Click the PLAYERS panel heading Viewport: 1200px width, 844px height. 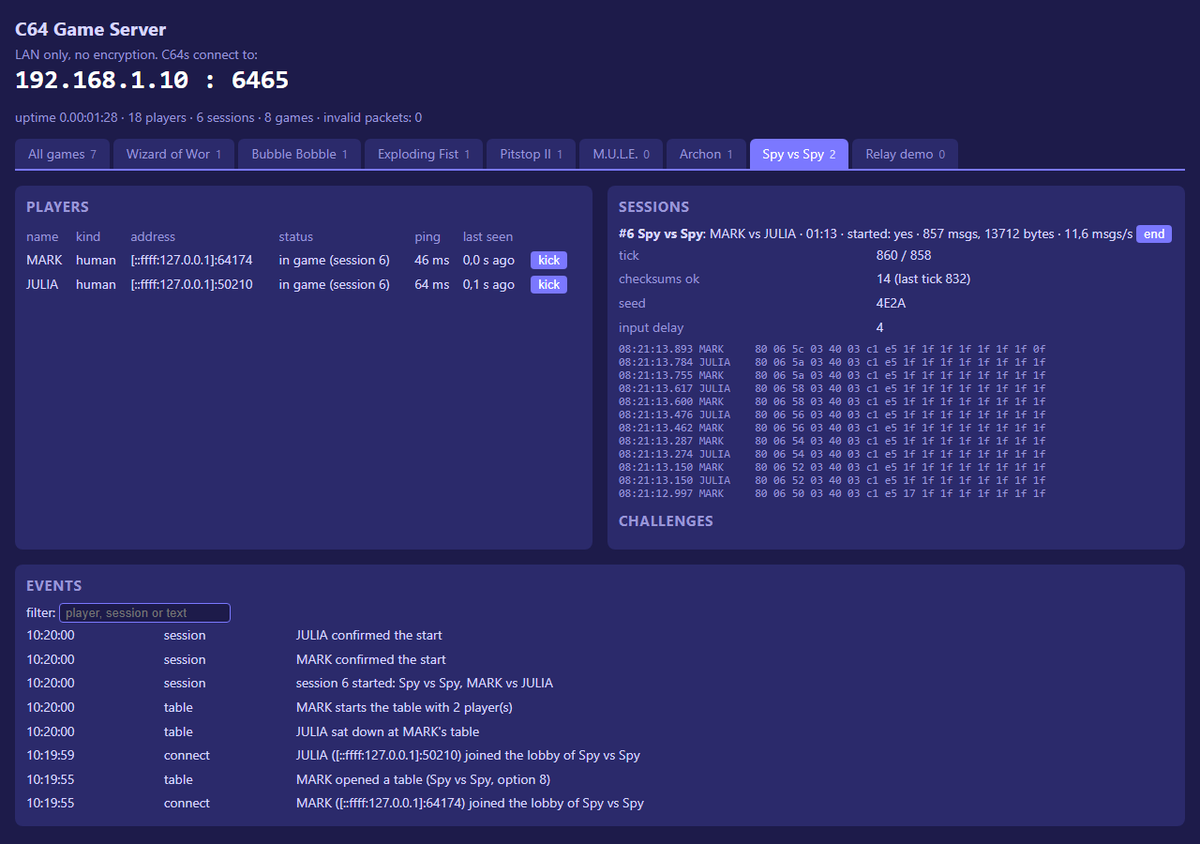tap(57, 207)
